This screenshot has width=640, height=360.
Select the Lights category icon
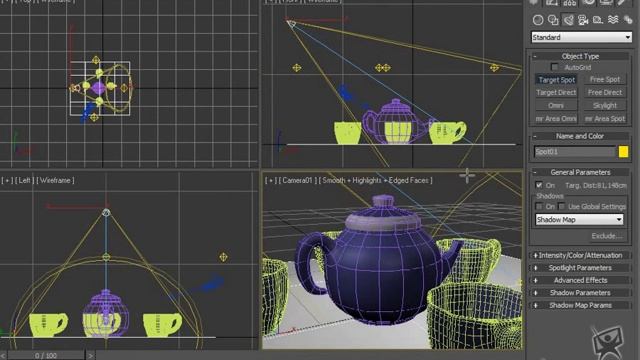click(x=568, y=20)
